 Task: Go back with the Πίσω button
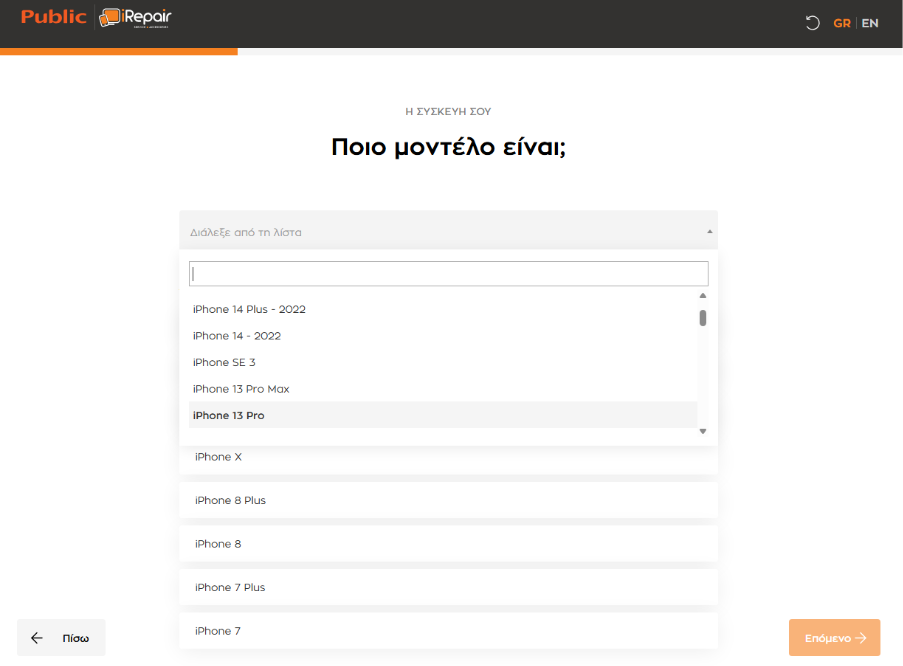tap(61, 638)
